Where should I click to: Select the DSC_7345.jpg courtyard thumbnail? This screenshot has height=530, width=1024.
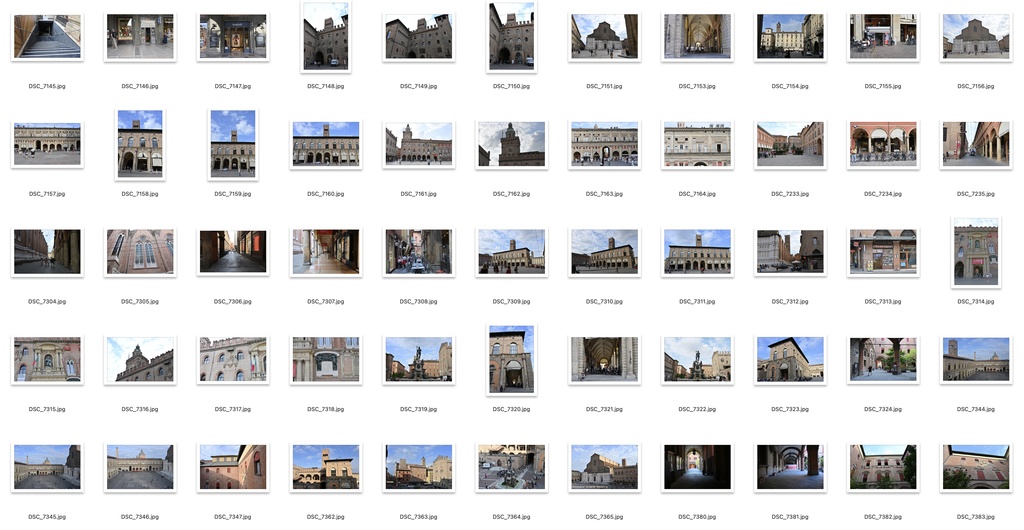point(47,467)
